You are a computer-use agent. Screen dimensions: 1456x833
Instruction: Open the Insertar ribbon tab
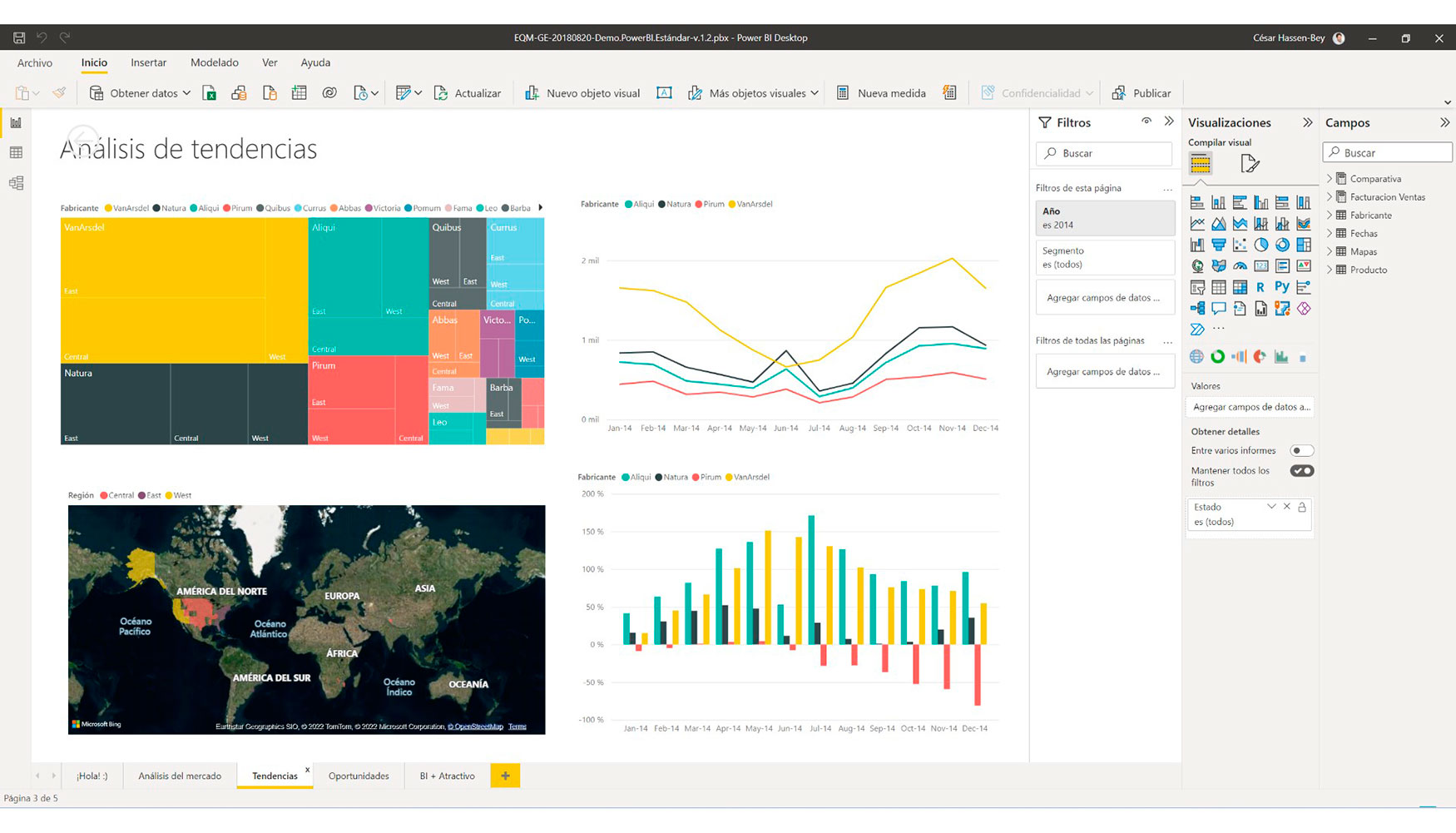[x=148, y=62]
